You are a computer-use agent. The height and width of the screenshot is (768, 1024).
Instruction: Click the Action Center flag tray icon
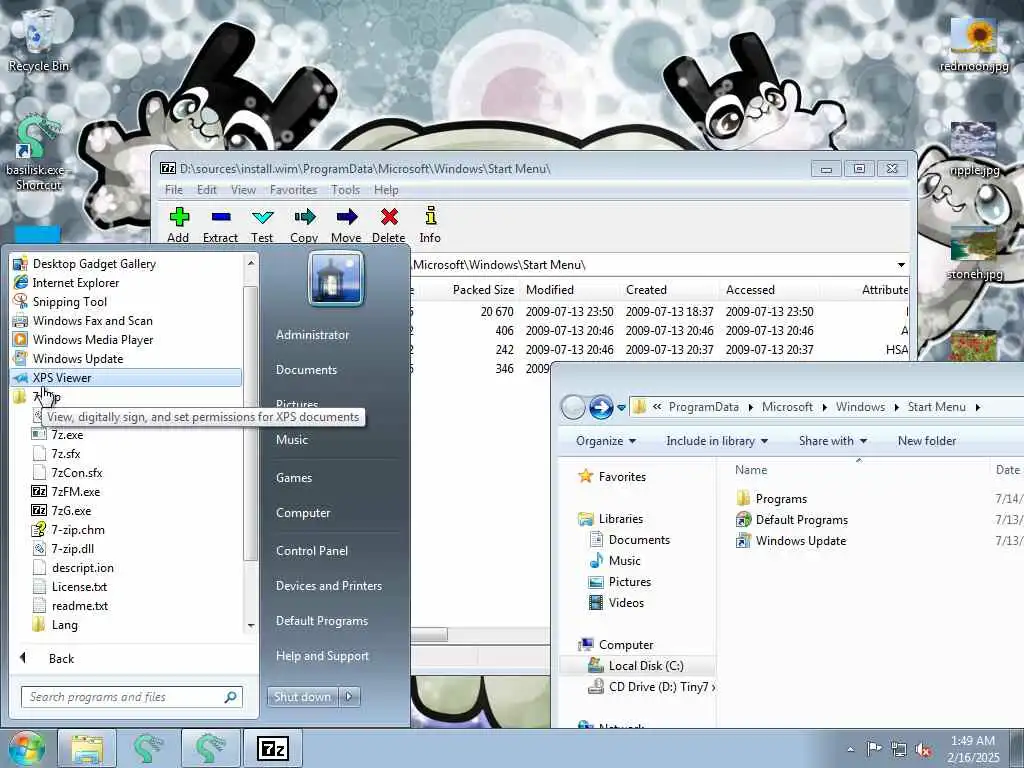[874, 749]
